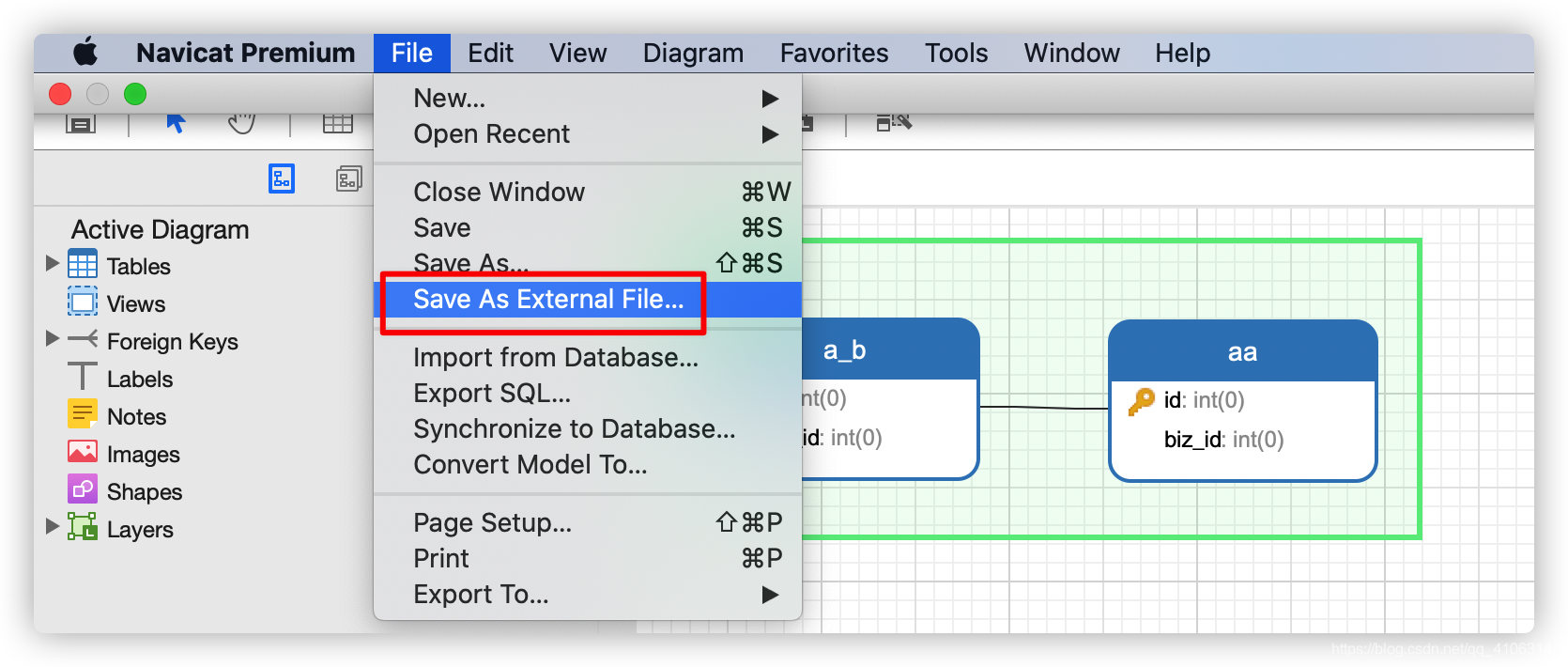Select Views in the Active Diagram tree
Viewport: 1568px width, 667px height.
tap(135, 304)
